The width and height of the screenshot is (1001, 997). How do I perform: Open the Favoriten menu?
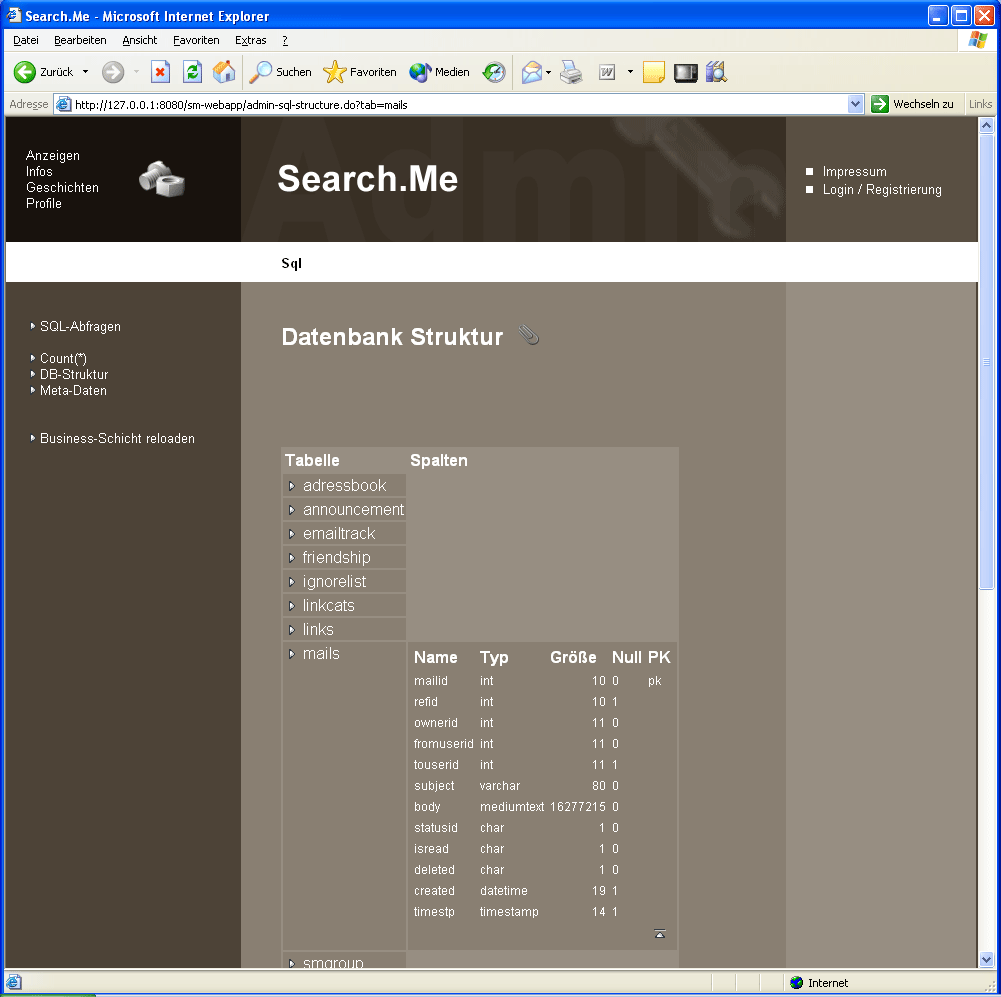(x=195, y=40)
